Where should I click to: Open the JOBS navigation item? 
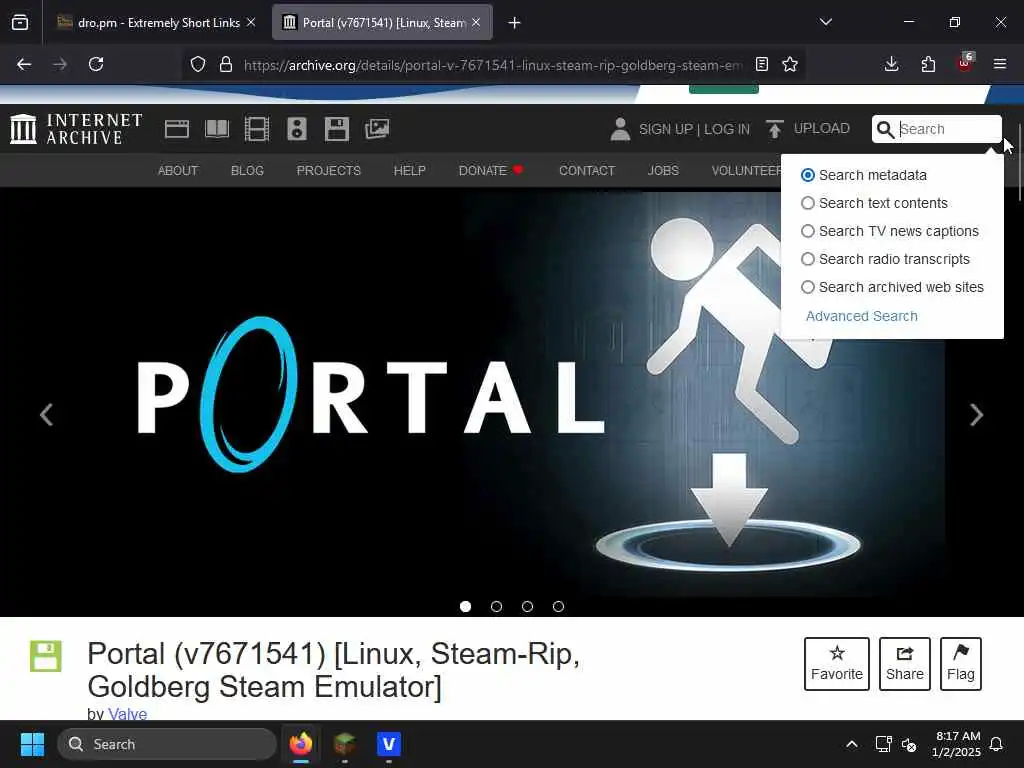coord(663,170)
